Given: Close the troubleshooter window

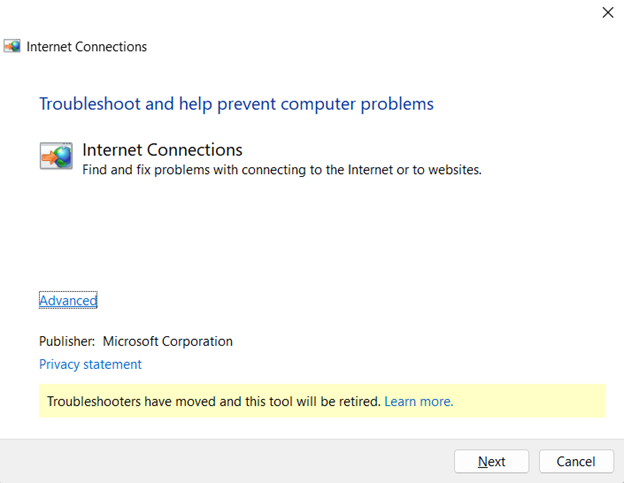Looking at the screenshot, I should 607,13.
